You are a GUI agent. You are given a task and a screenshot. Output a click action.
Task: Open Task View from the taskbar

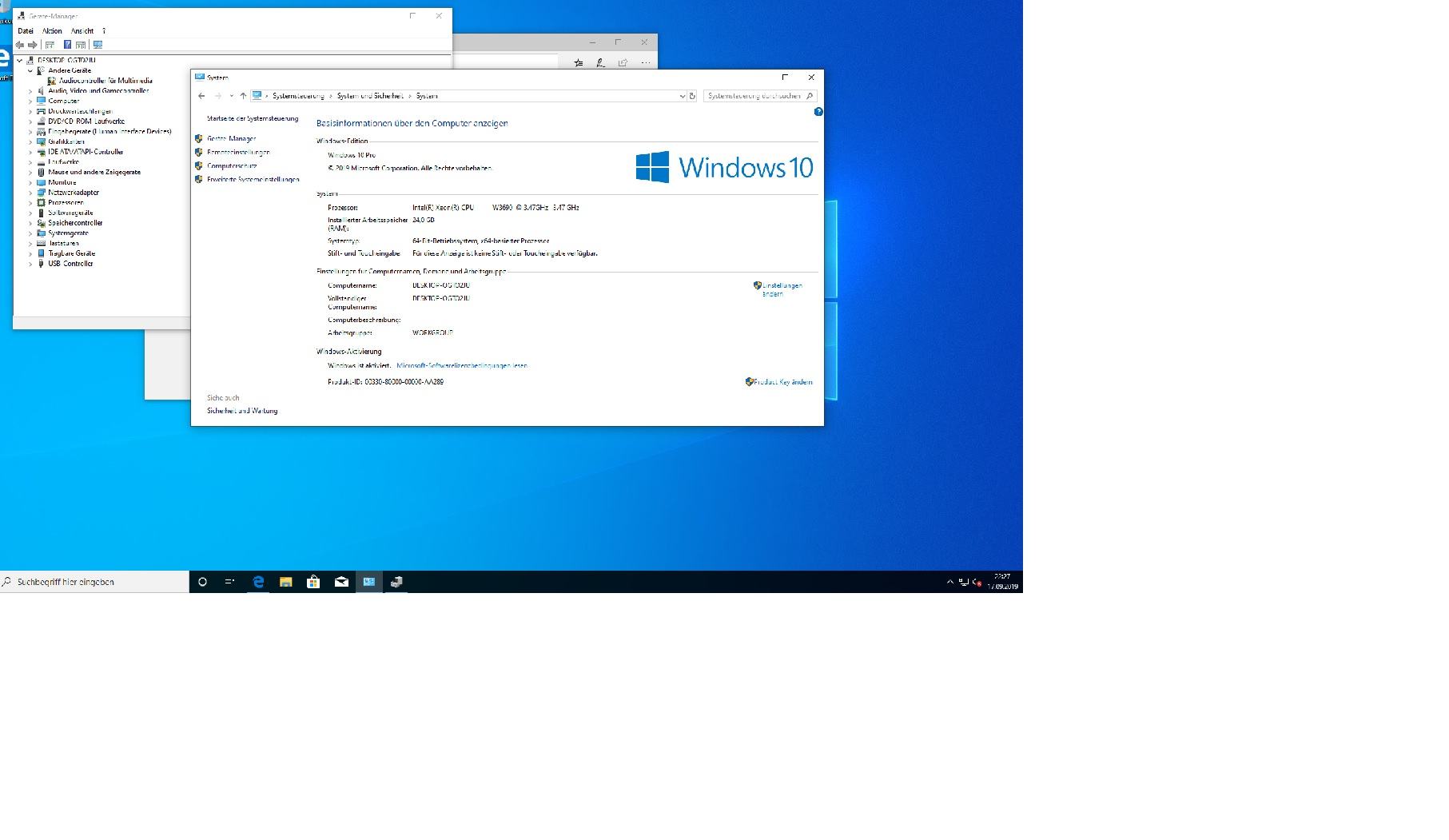229,582
